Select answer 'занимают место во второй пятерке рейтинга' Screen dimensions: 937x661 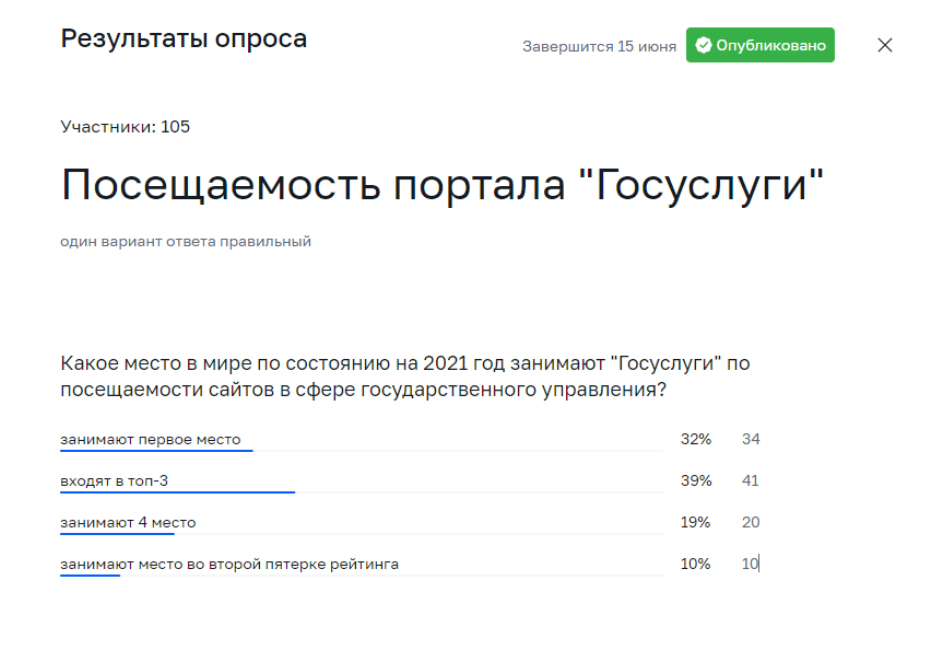point(229,564)
